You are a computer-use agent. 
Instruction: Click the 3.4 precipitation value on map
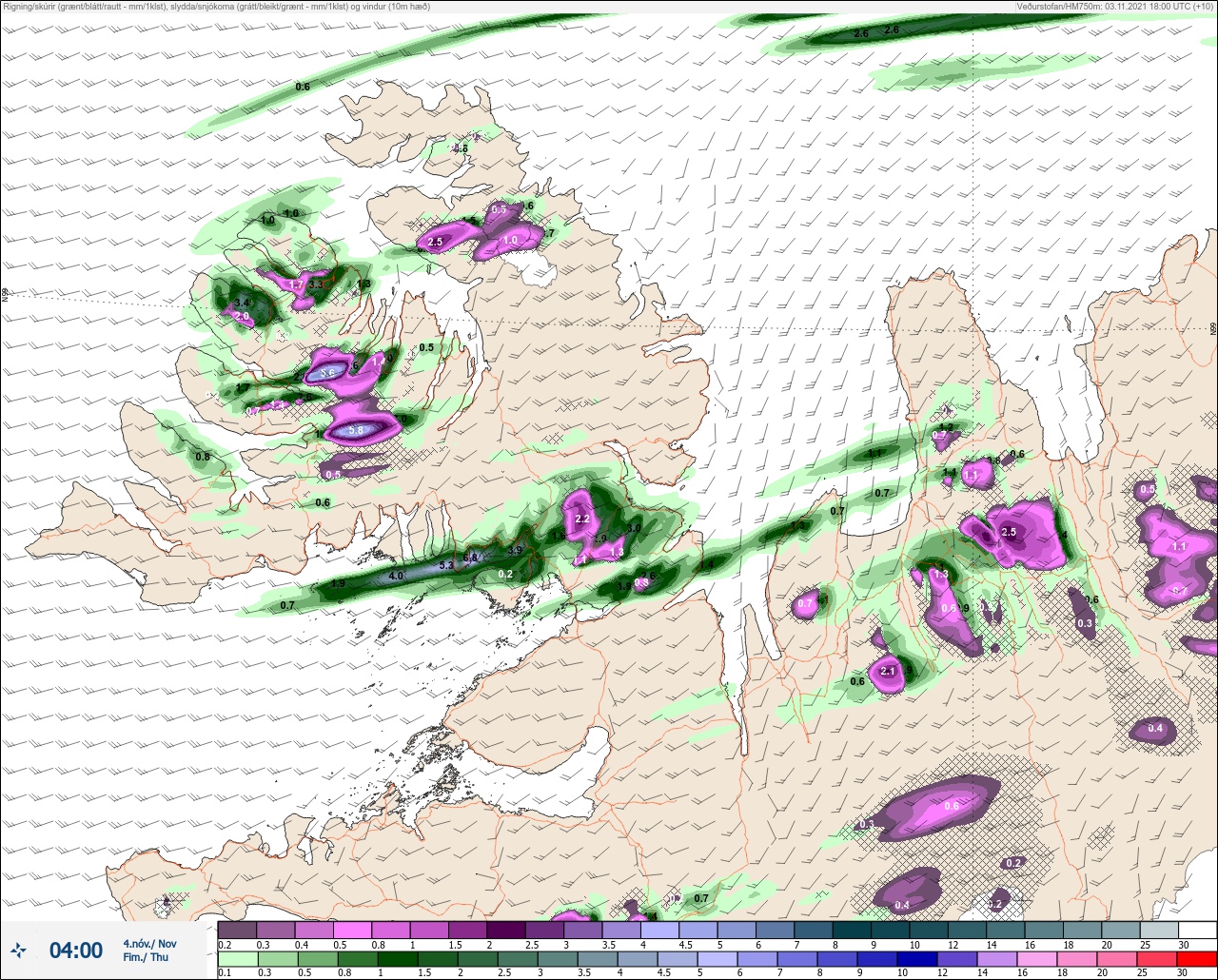click(x=242, y=303)
